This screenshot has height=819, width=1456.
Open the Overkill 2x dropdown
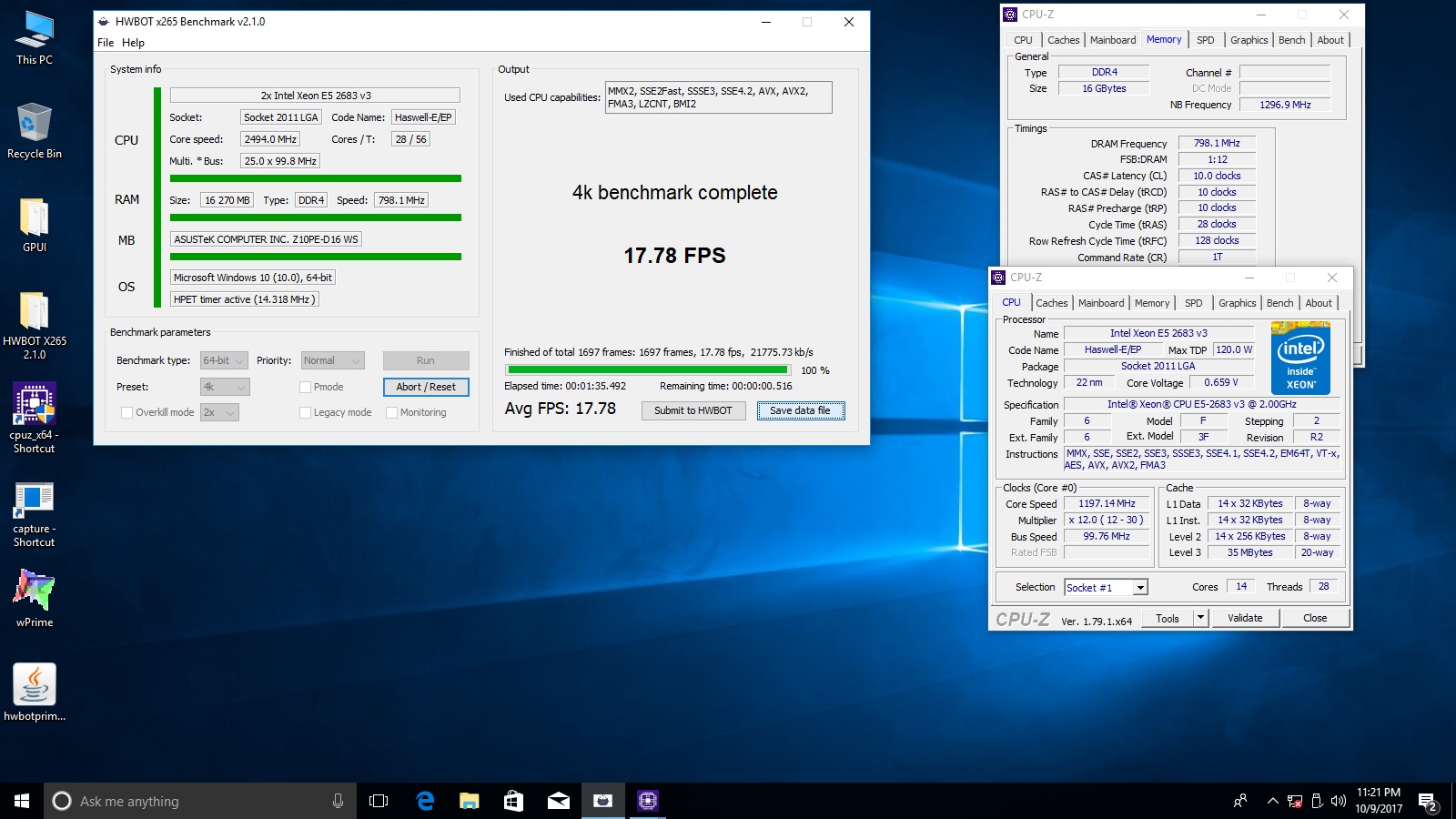pyautogui.click(x=219, y=412)
